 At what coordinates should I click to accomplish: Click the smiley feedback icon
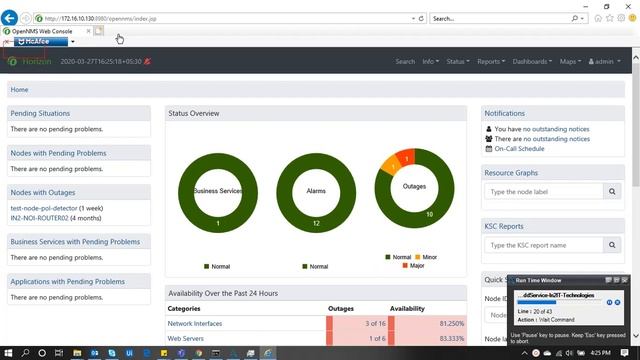coord(633,18)
